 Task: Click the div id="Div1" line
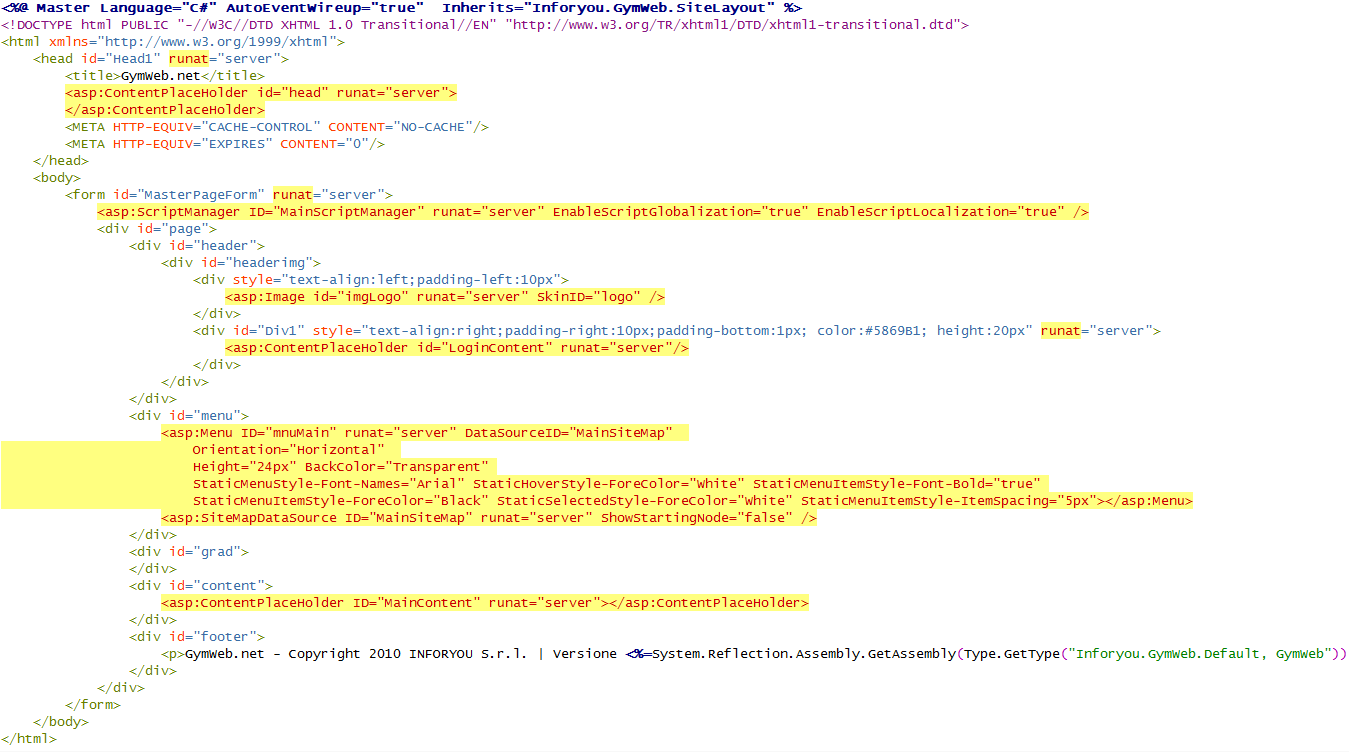tap(677, 330)
